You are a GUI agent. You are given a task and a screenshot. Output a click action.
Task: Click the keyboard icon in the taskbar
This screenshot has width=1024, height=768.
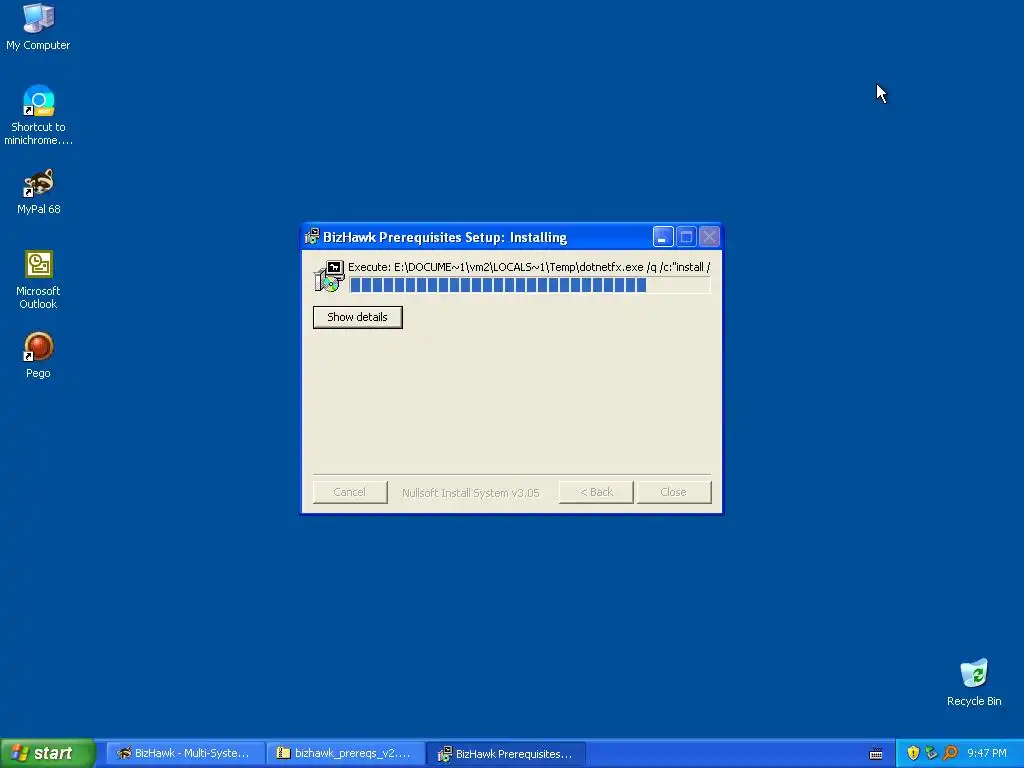pos(876,754)
